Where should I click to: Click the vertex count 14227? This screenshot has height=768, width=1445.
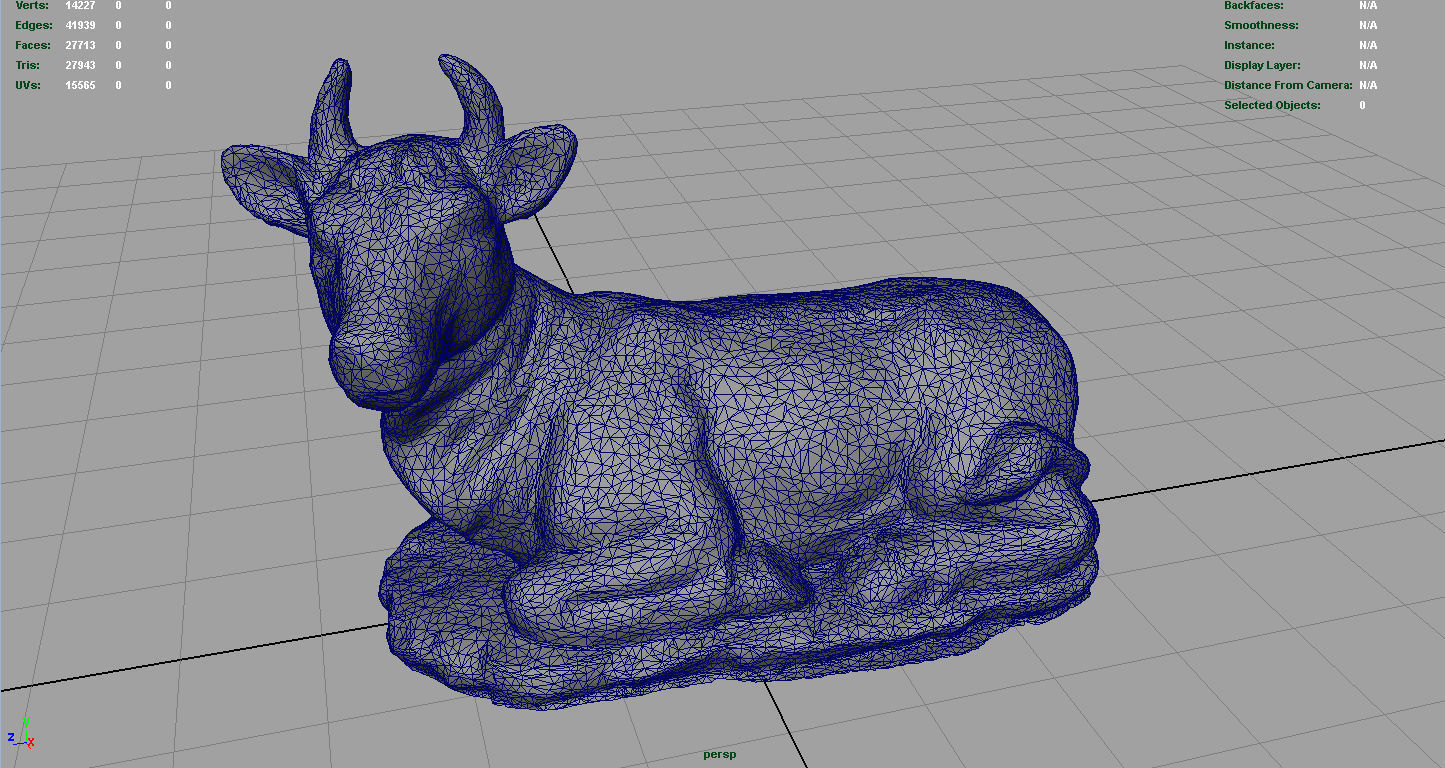click(x=80, y=5)
